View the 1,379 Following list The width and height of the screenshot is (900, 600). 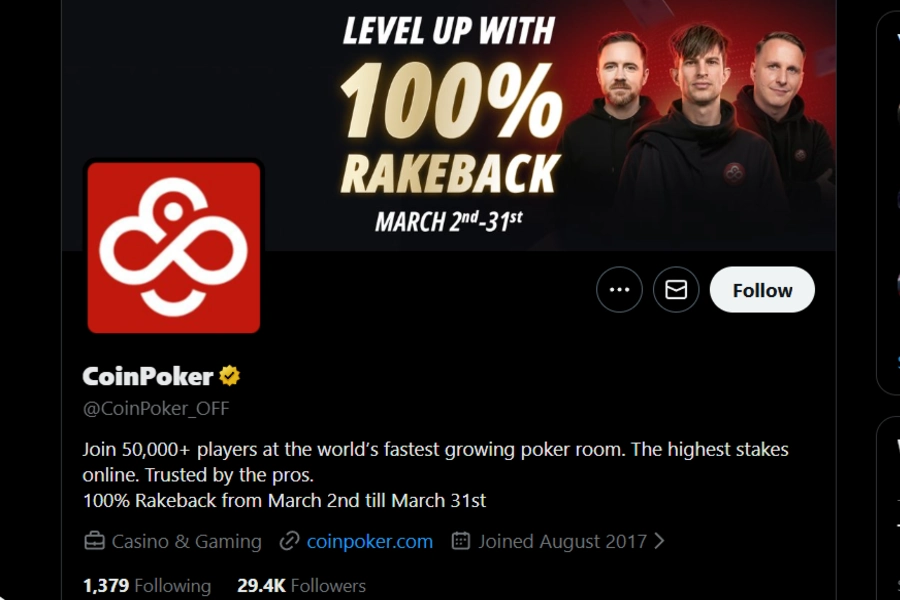(x=147, y=586)
